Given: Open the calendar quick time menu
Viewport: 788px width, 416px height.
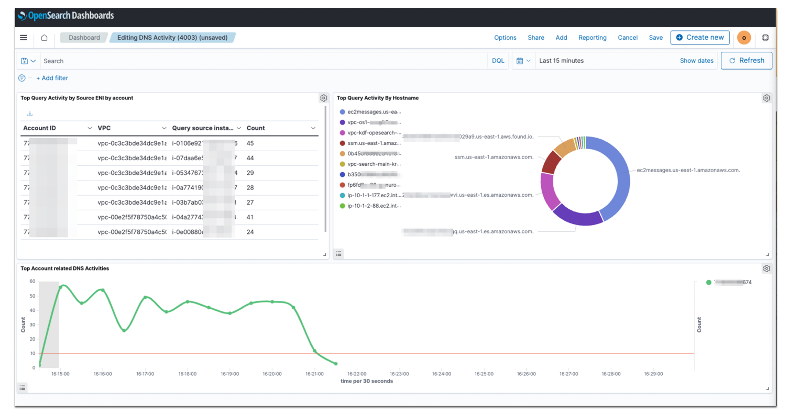Looking at the screenshot, I should [x=523, y=61].
